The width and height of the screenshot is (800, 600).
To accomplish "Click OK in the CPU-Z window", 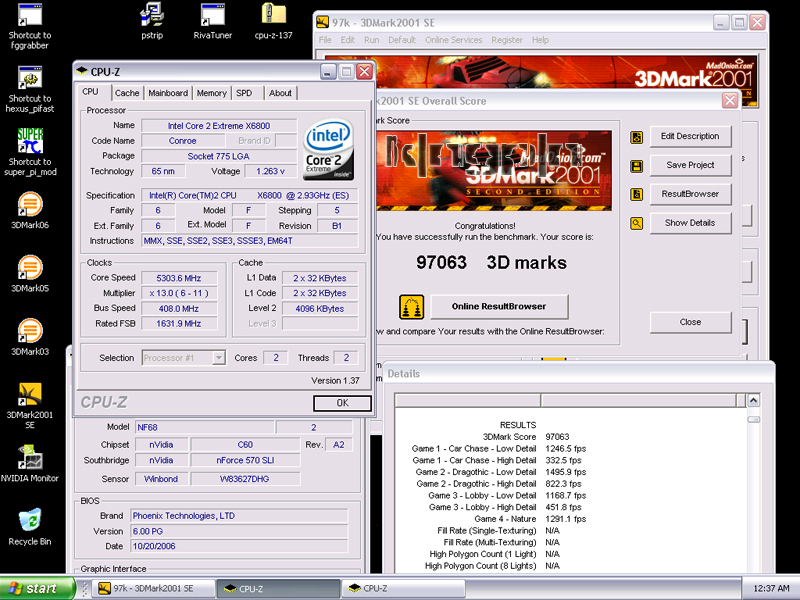I will 342,403.
